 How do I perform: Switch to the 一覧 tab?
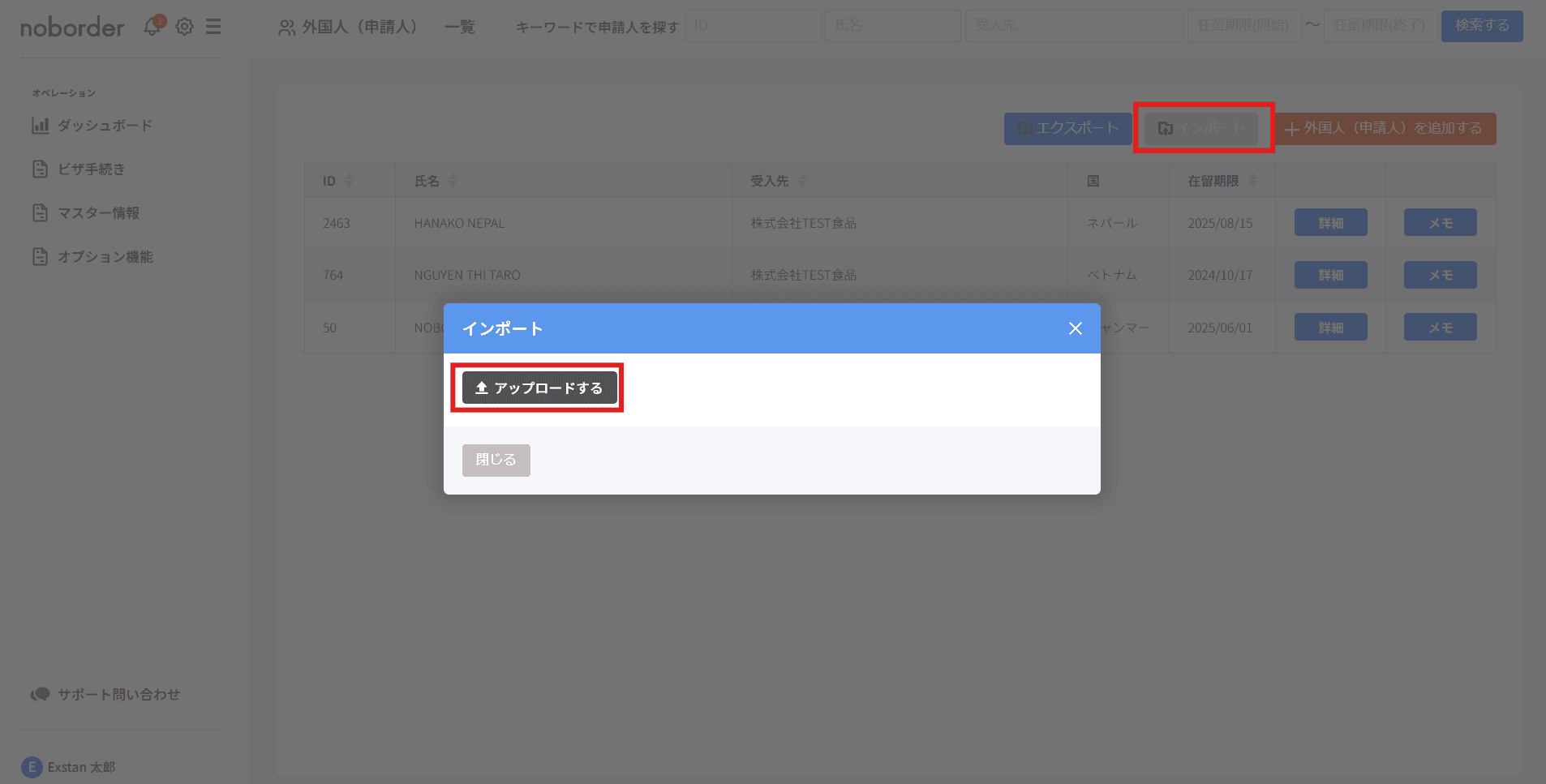point(459,26)
